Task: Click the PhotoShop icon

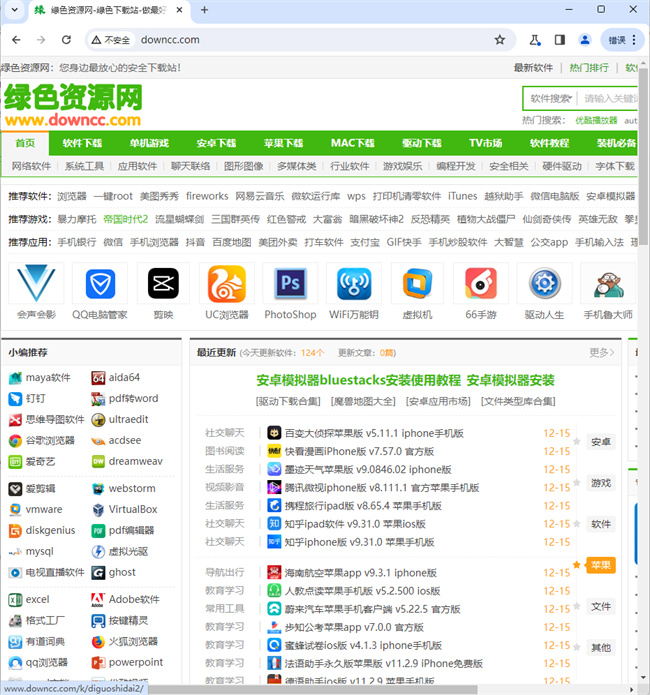Action: (x=290, y=285)
